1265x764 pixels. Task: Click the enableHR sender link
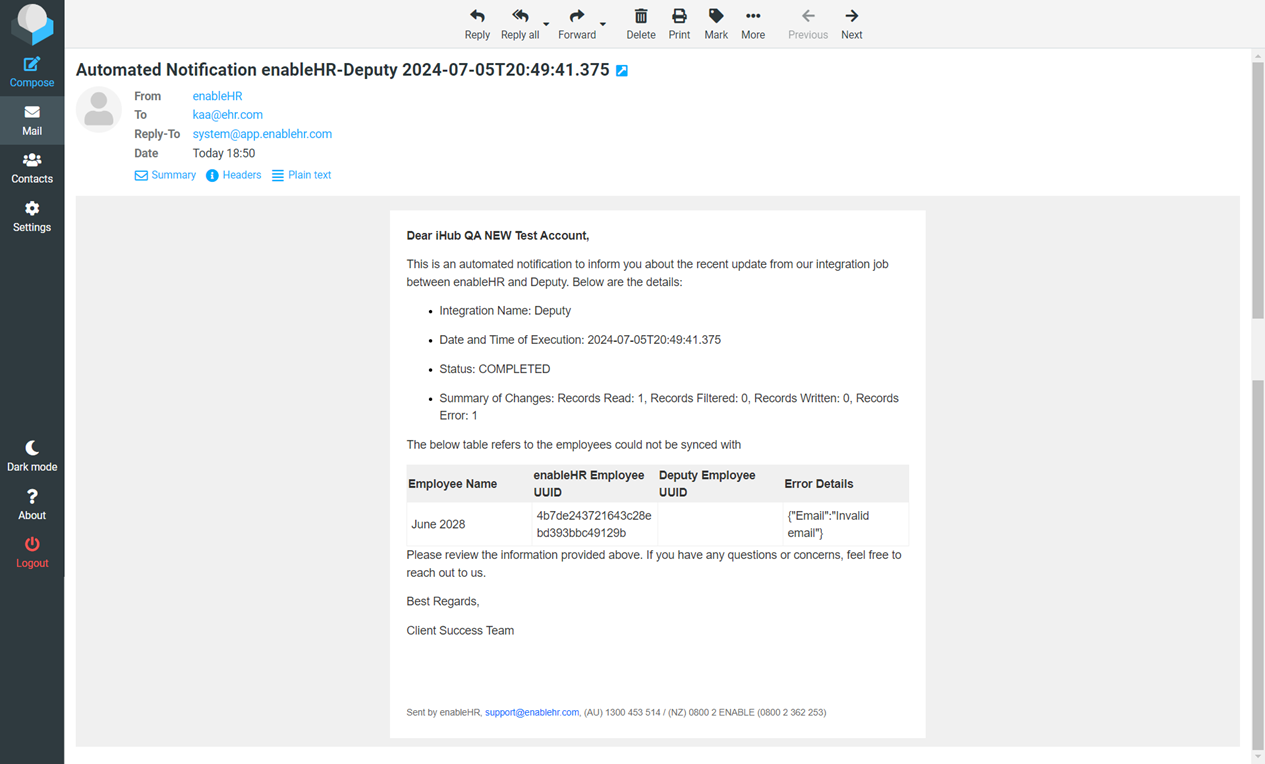[217, 96]
